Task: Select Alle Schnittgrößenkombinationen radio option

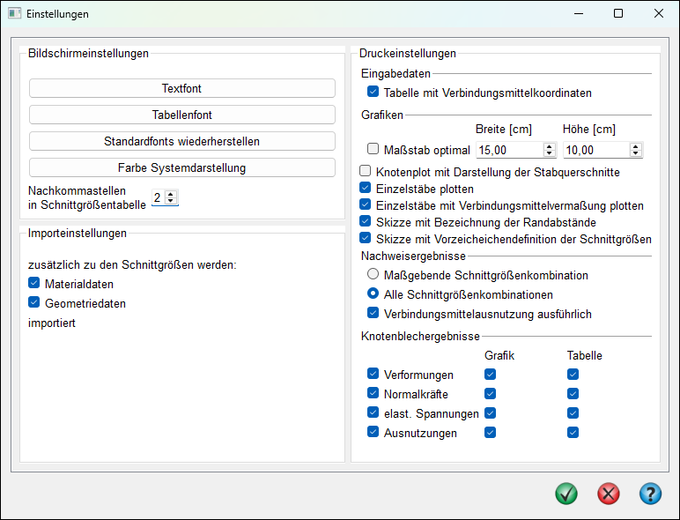Action: click(373, 294)
